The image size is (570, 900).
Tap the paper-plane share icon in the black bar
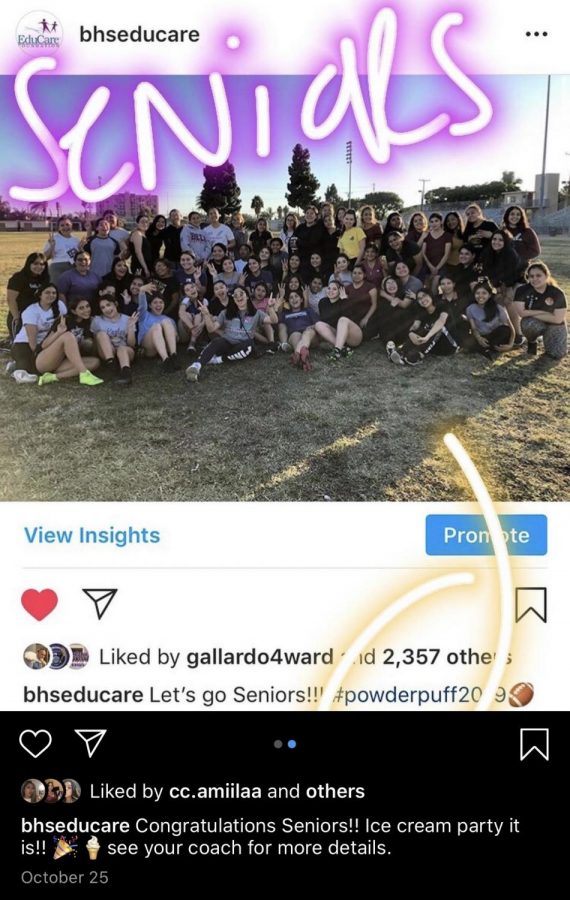click(91, 743)
